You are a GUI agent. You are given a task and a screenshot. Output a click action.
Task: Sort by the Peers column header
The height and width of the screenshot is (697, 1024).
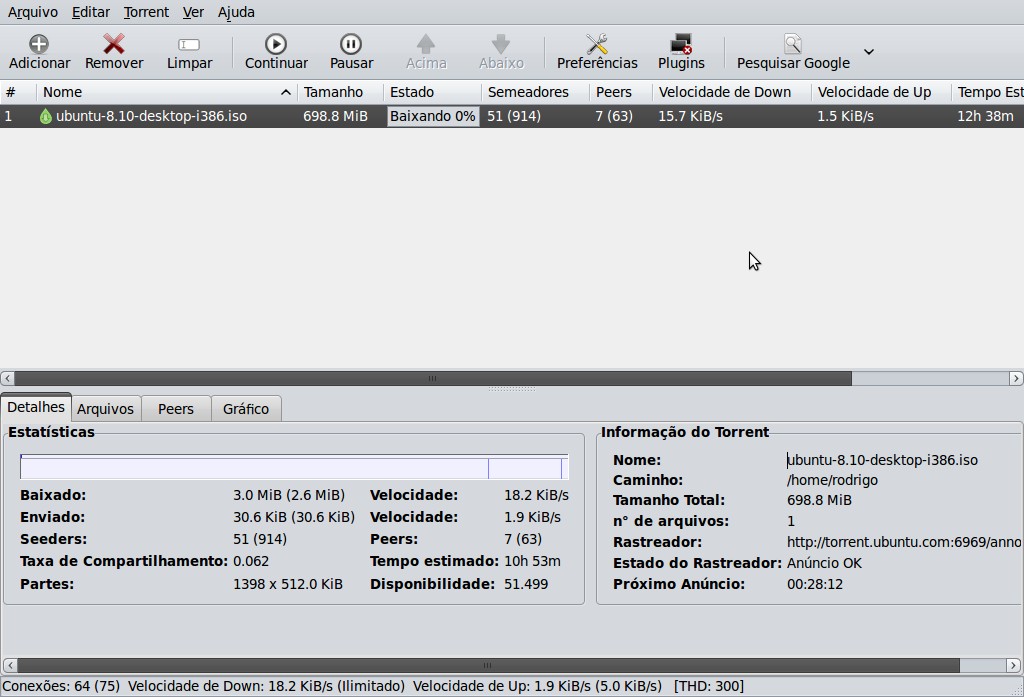[x=620, y=92]
